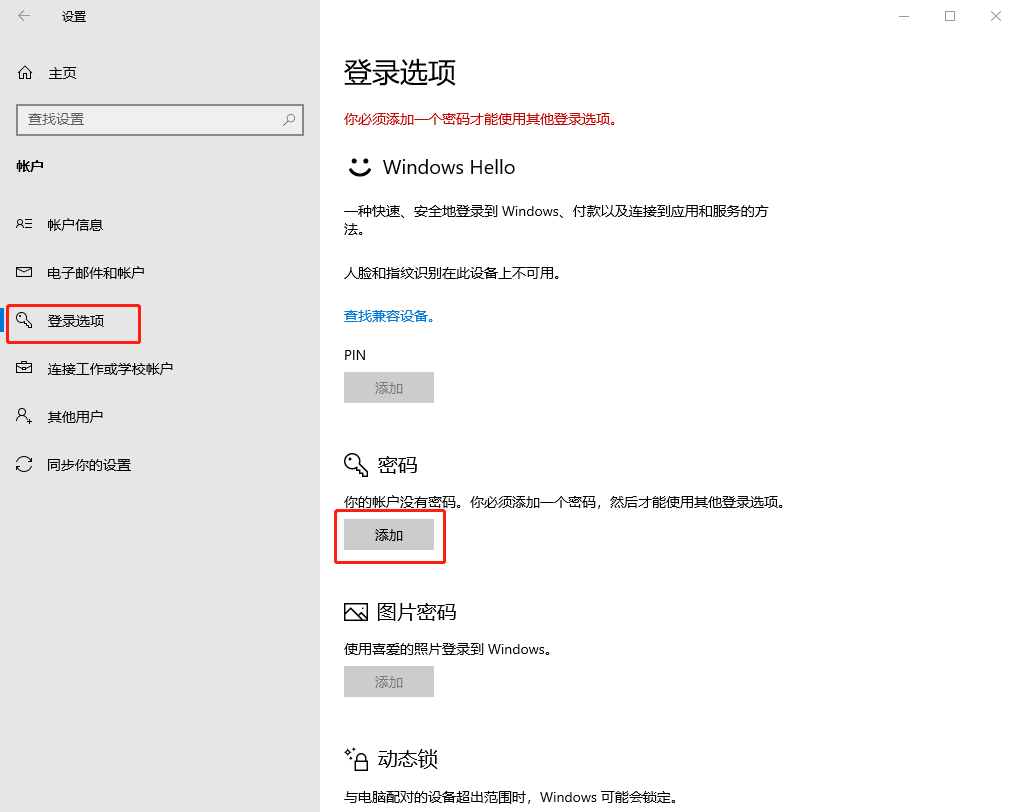Screen dimensions: 1014x812
Task: Select 登录选项 in the sidebar
Action: pyautogui.click(x=74, y=323)
